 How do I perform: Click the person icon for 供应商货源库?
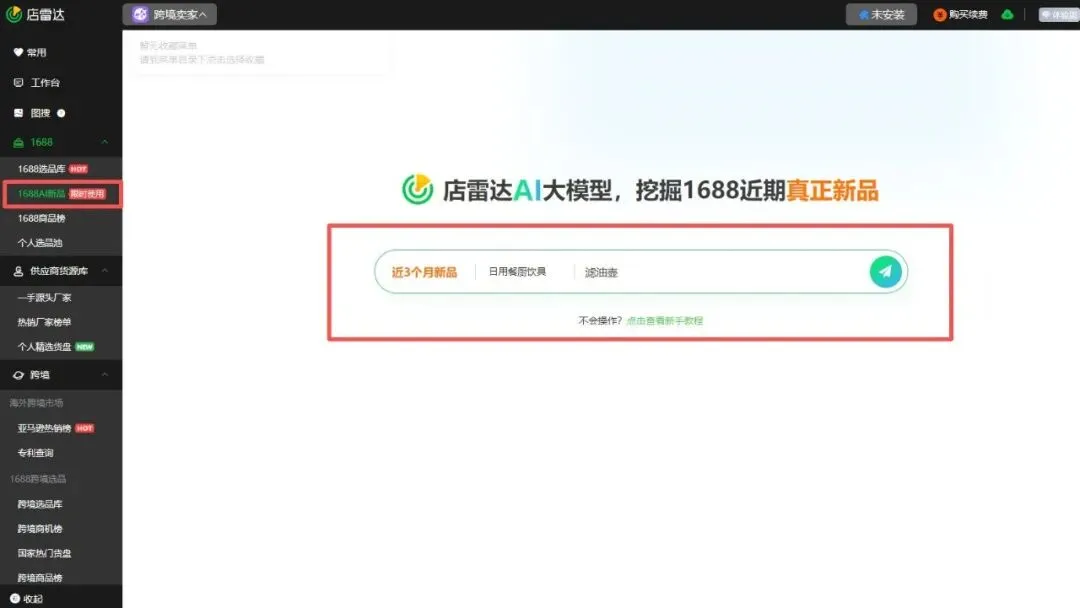(18, 271)
